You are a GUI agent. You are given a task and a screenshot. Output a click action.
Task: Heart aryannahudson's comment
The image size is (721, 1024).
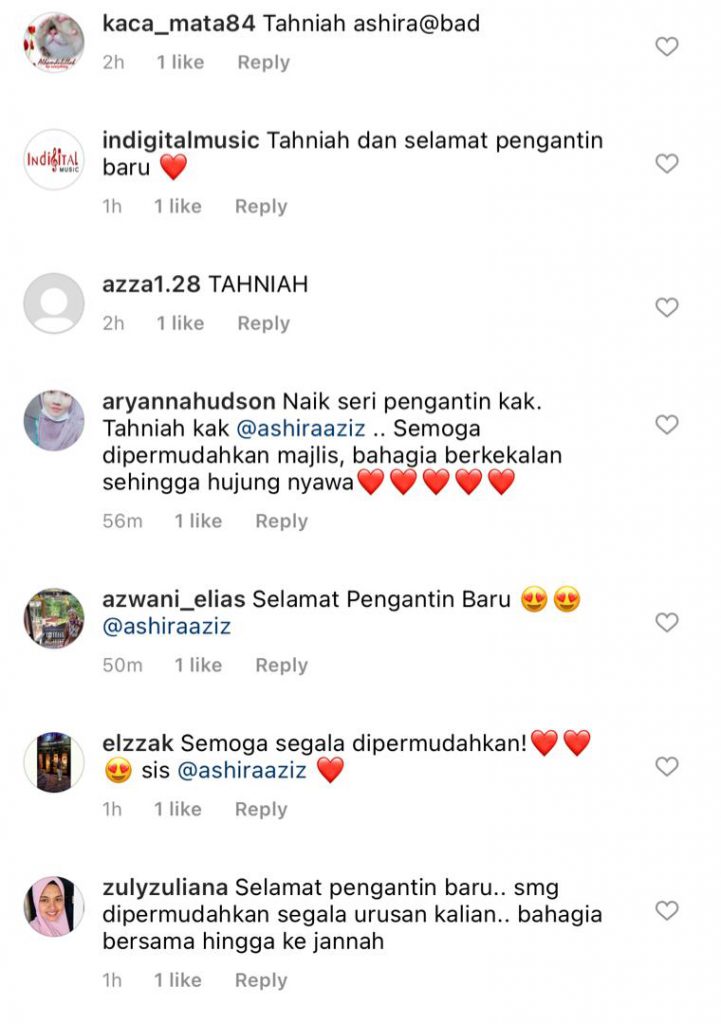(x=667, y=424)
